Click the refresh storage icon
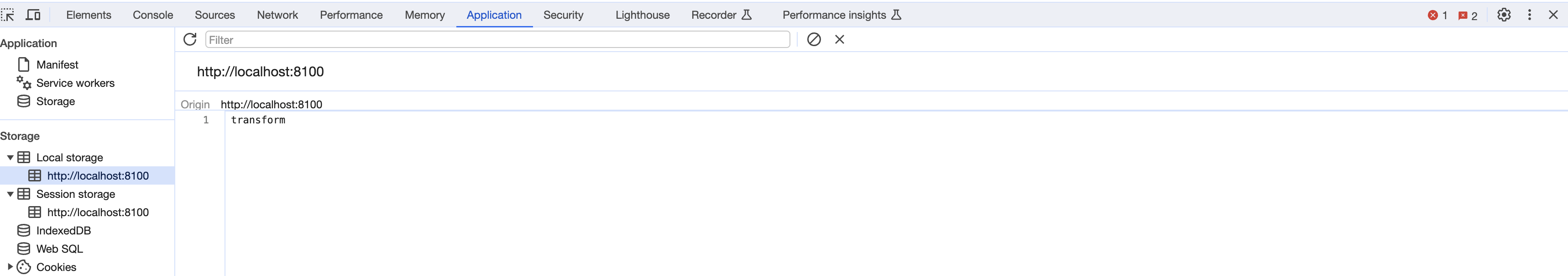Image resolution: width=1568 pixels, height=276 pixels. 190,40
